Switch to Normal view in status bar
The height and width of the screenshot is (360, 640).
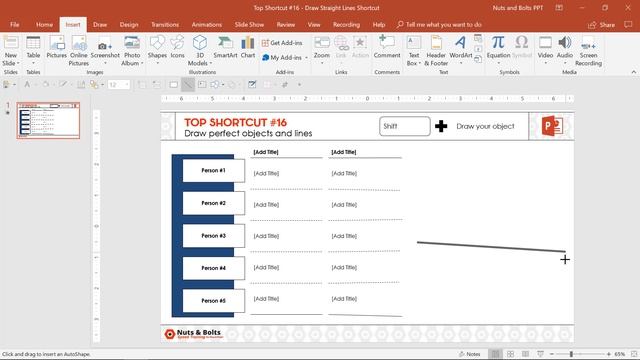(495, 354)
